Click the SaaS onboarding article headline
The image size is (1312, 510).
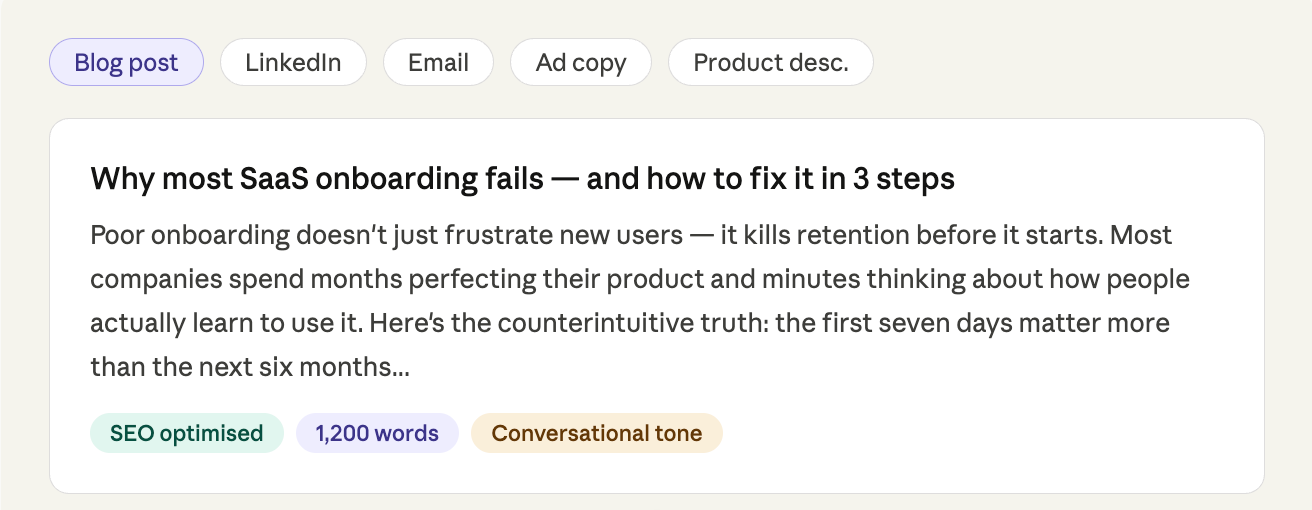pos(522,179)
